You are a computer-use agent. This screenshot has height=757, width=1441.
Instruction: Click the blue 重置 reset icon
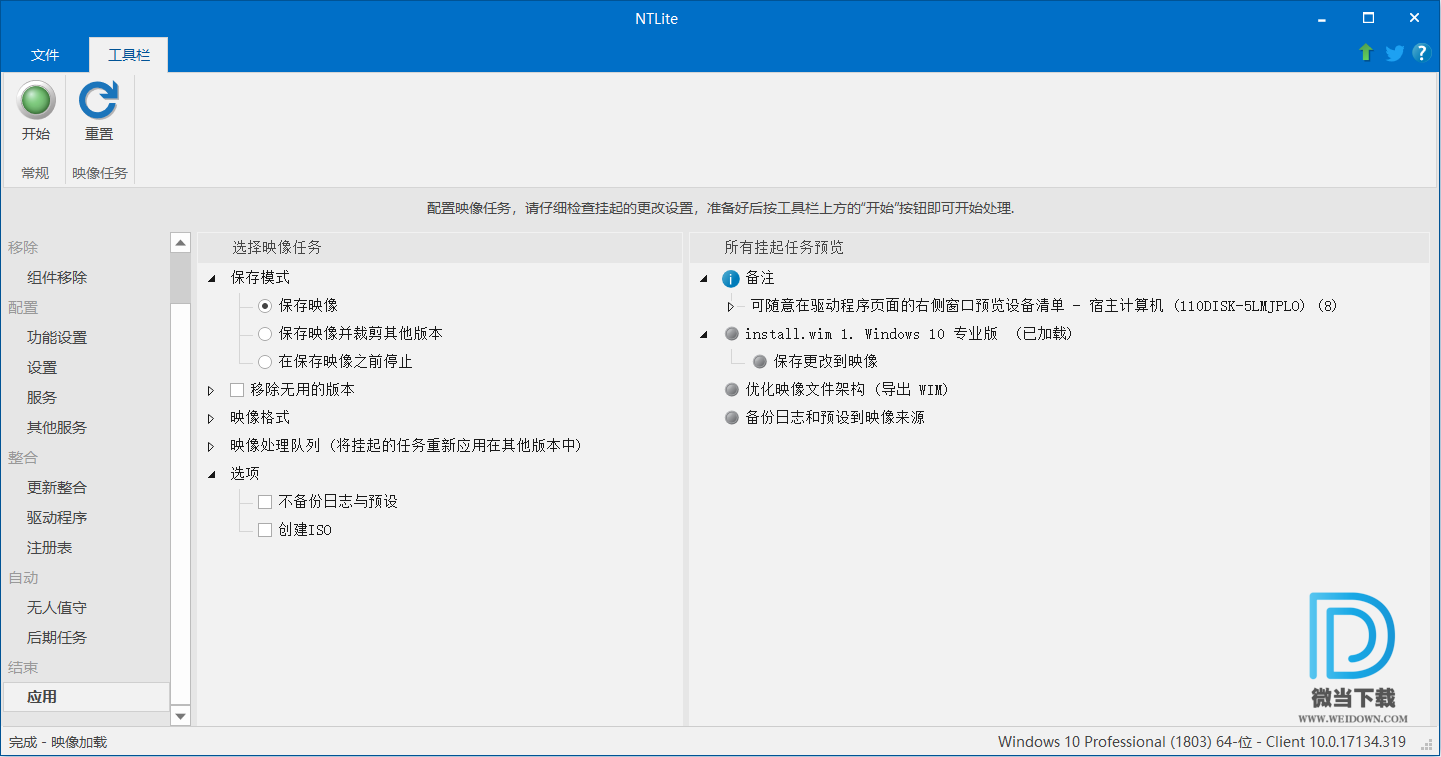[98, 101]
